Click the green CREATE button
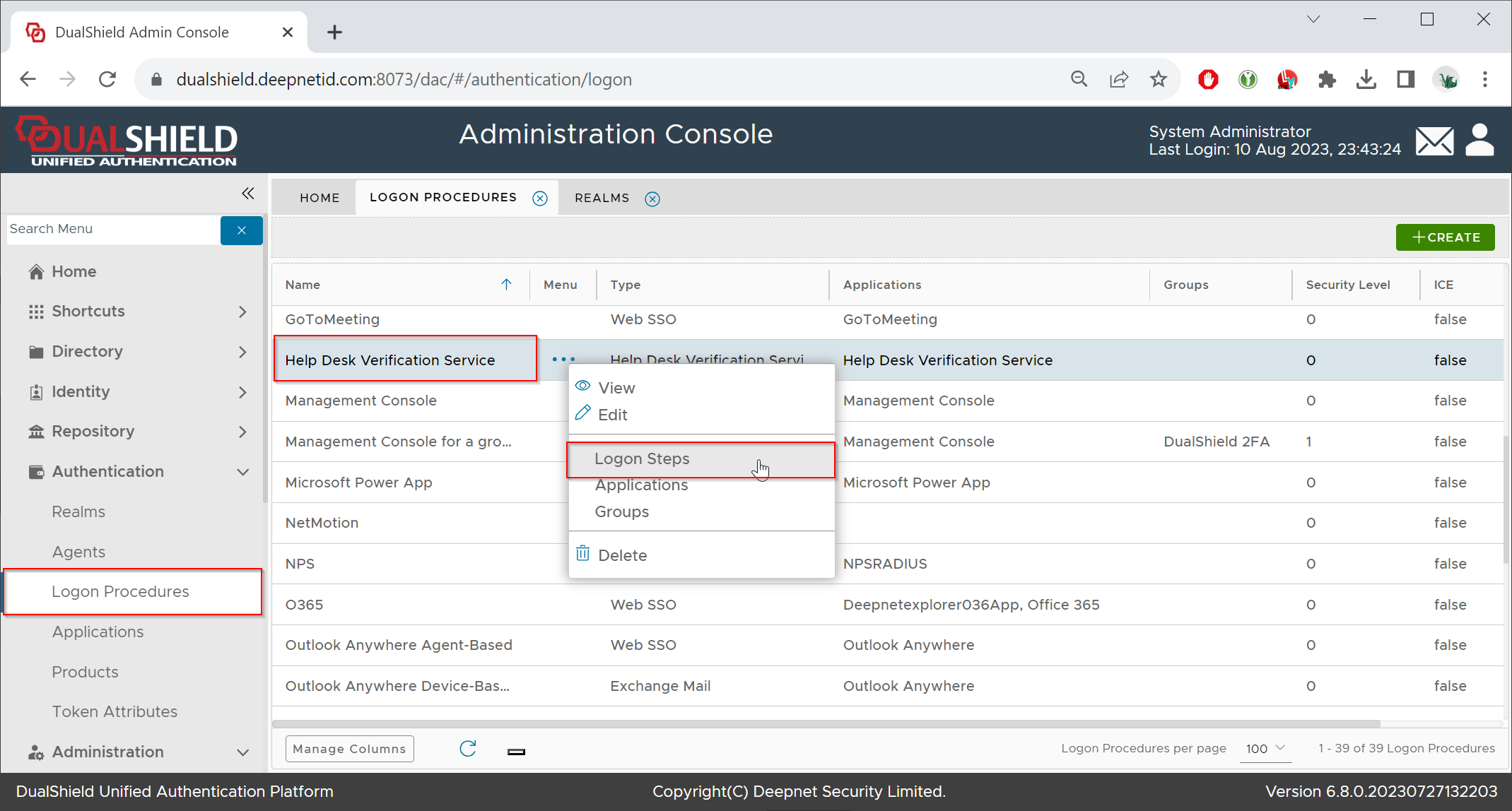This screenshot has width=1512, height=811. pos(1445,237)
